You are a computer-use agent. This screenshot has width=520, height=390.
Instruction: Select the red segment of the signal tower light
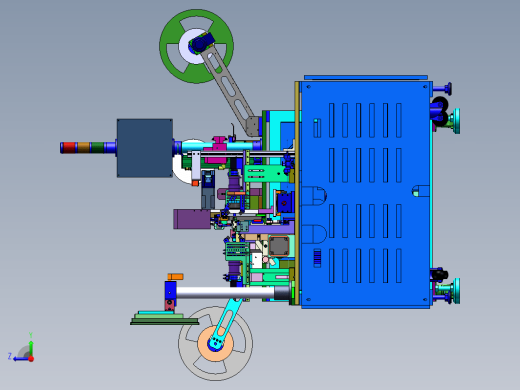pos(69,147)
